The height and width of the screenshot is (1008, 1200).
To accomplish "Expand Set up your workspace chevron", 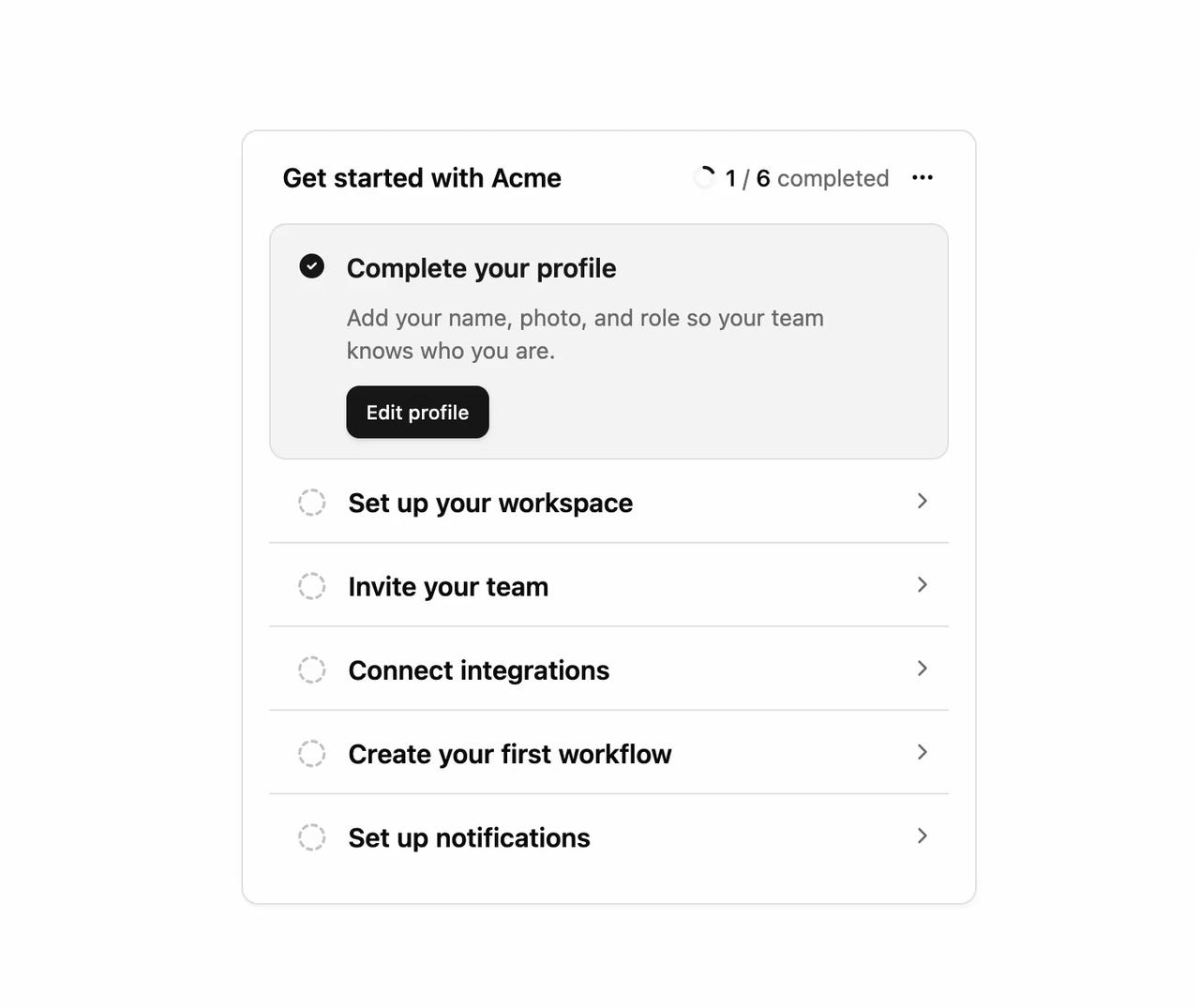I will pyautogui.click(x=922, y=501).
